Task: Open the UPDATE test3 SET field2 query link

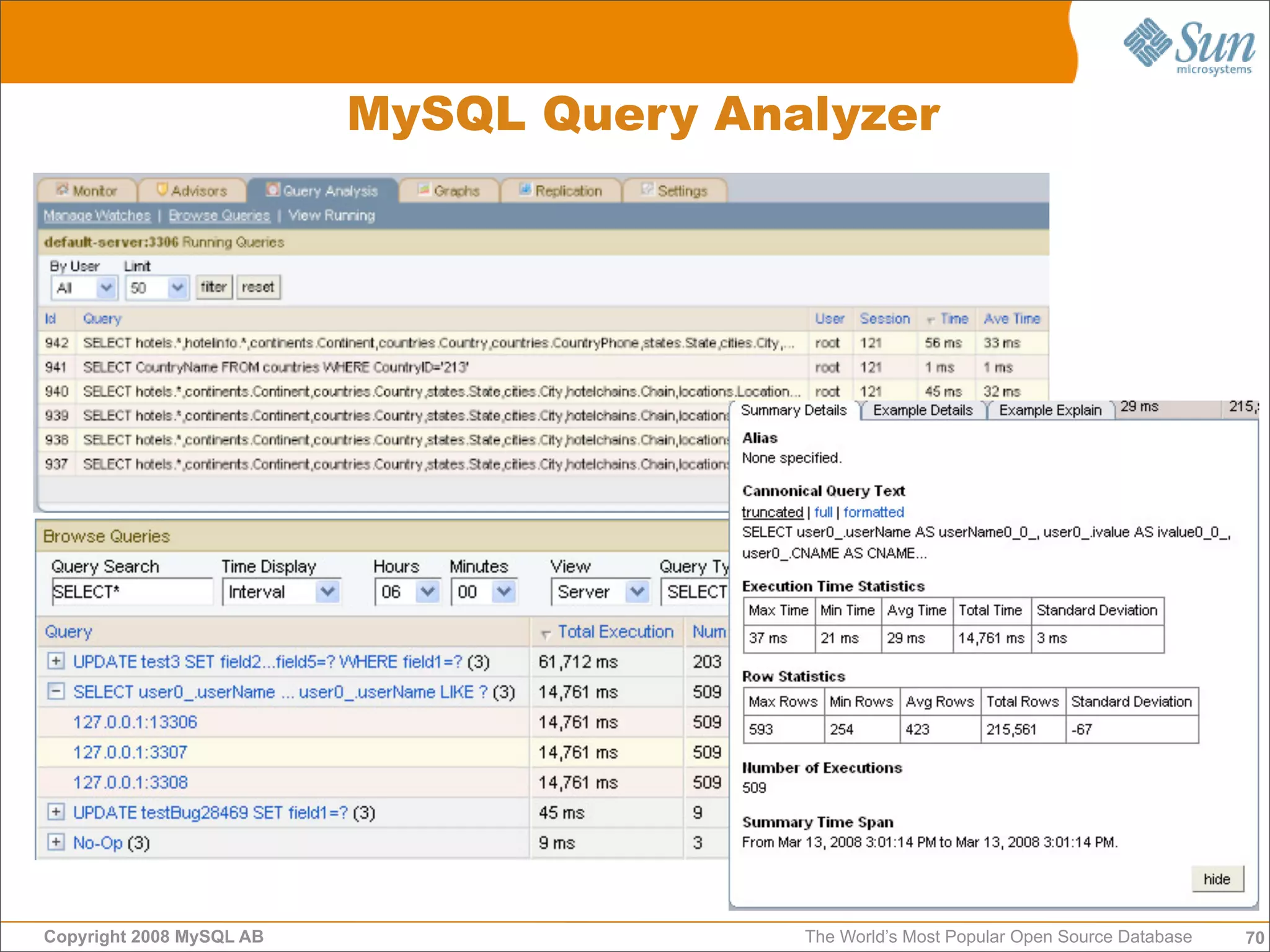Action: click(x=267, y=662)
